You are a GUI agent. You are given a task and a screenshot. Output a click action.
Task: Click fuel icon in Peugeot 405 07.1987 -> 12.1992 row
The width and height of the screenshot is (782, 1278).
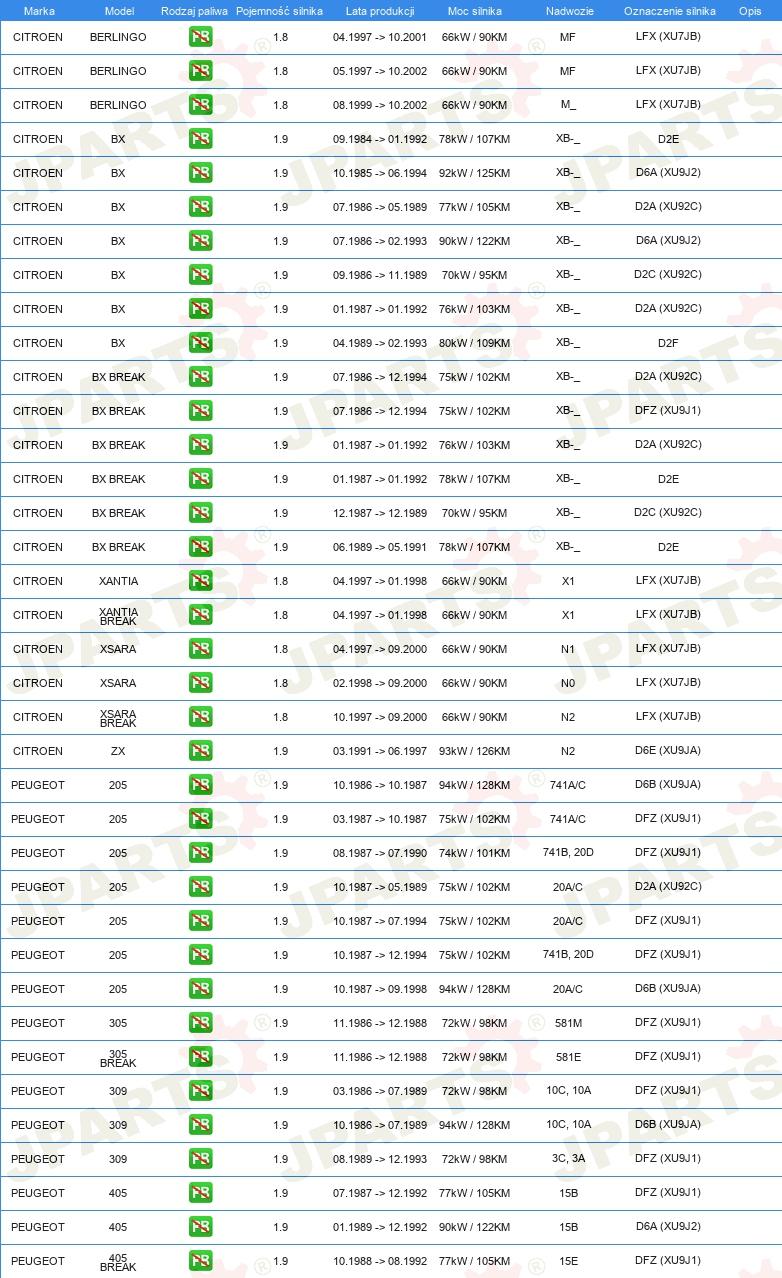tap(200, 1193)
